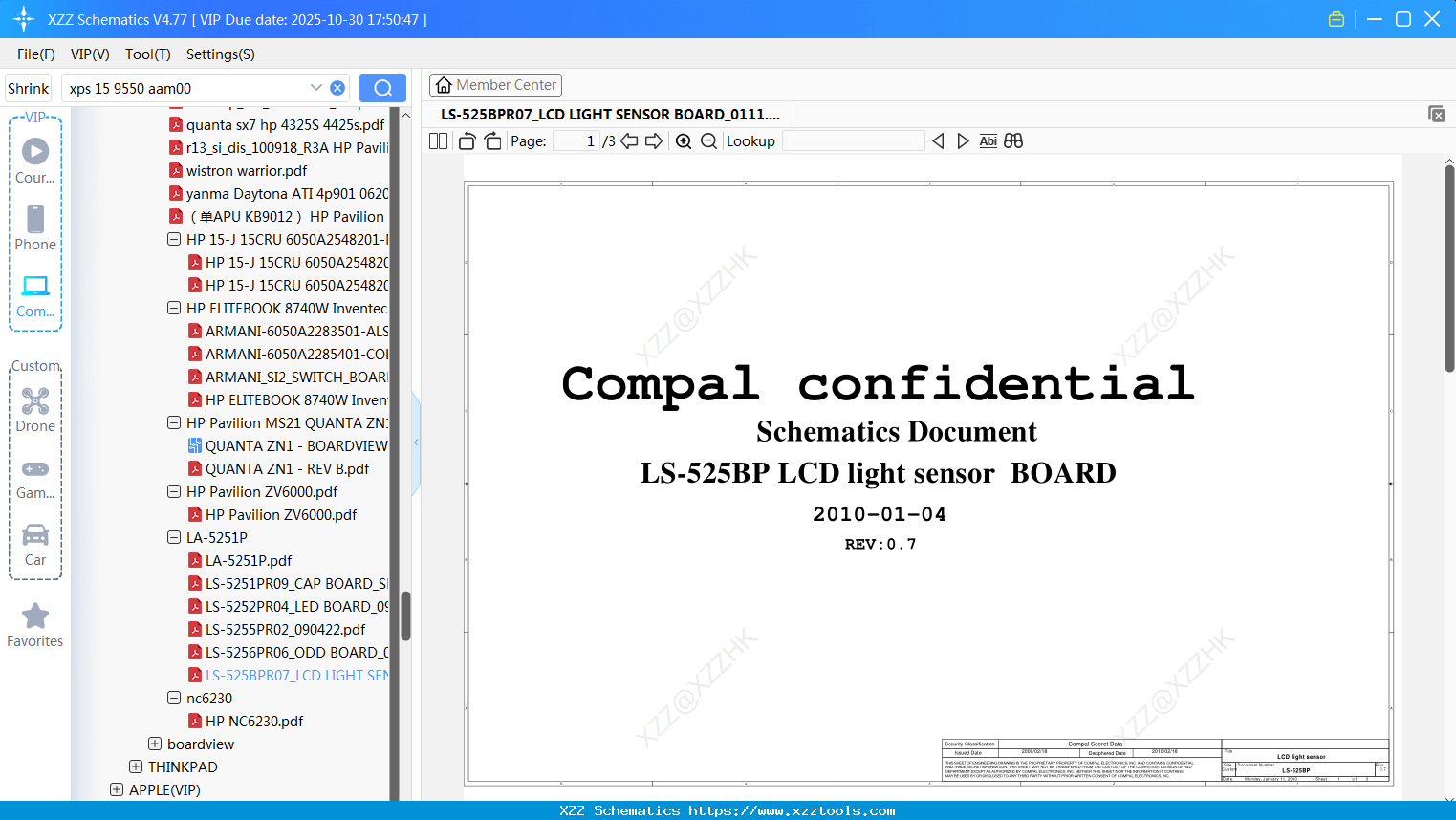Select the Phone category
This screenshot has width=1456, height=820.
tap(35, 228)
